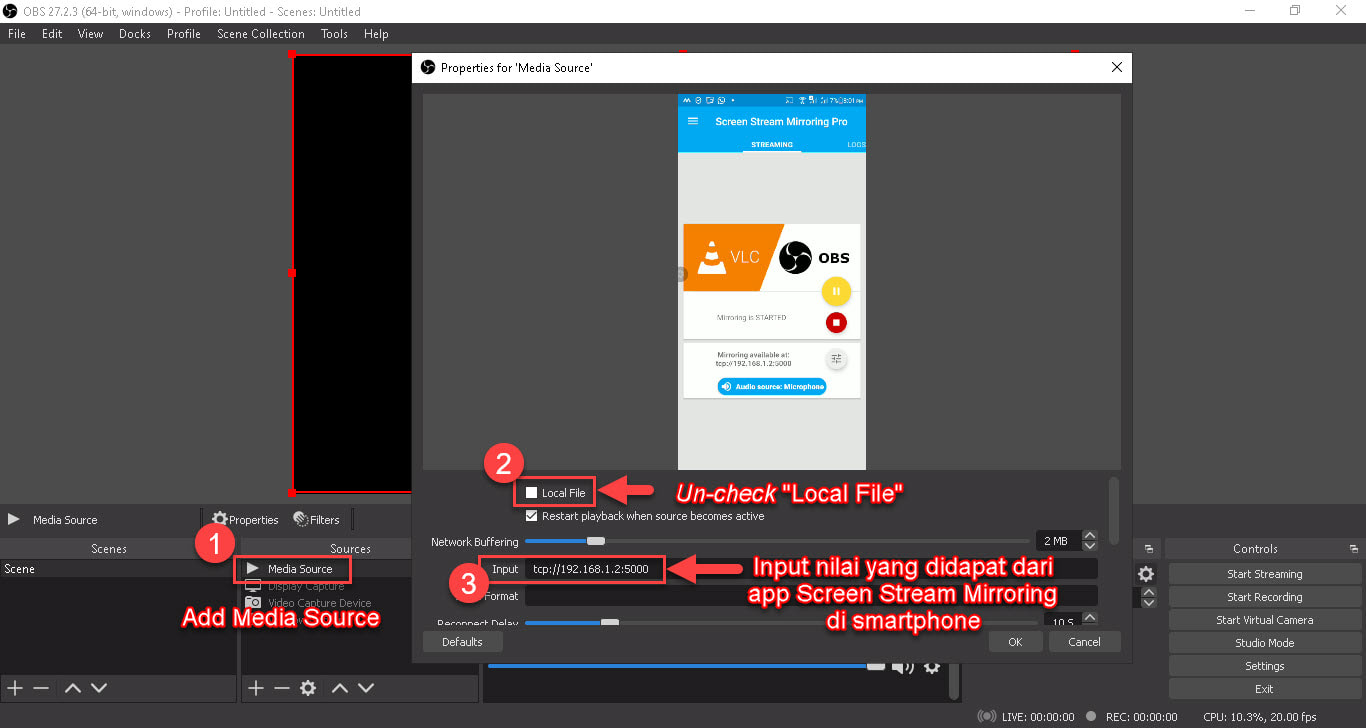Click the Defaults button

point(462,642)
